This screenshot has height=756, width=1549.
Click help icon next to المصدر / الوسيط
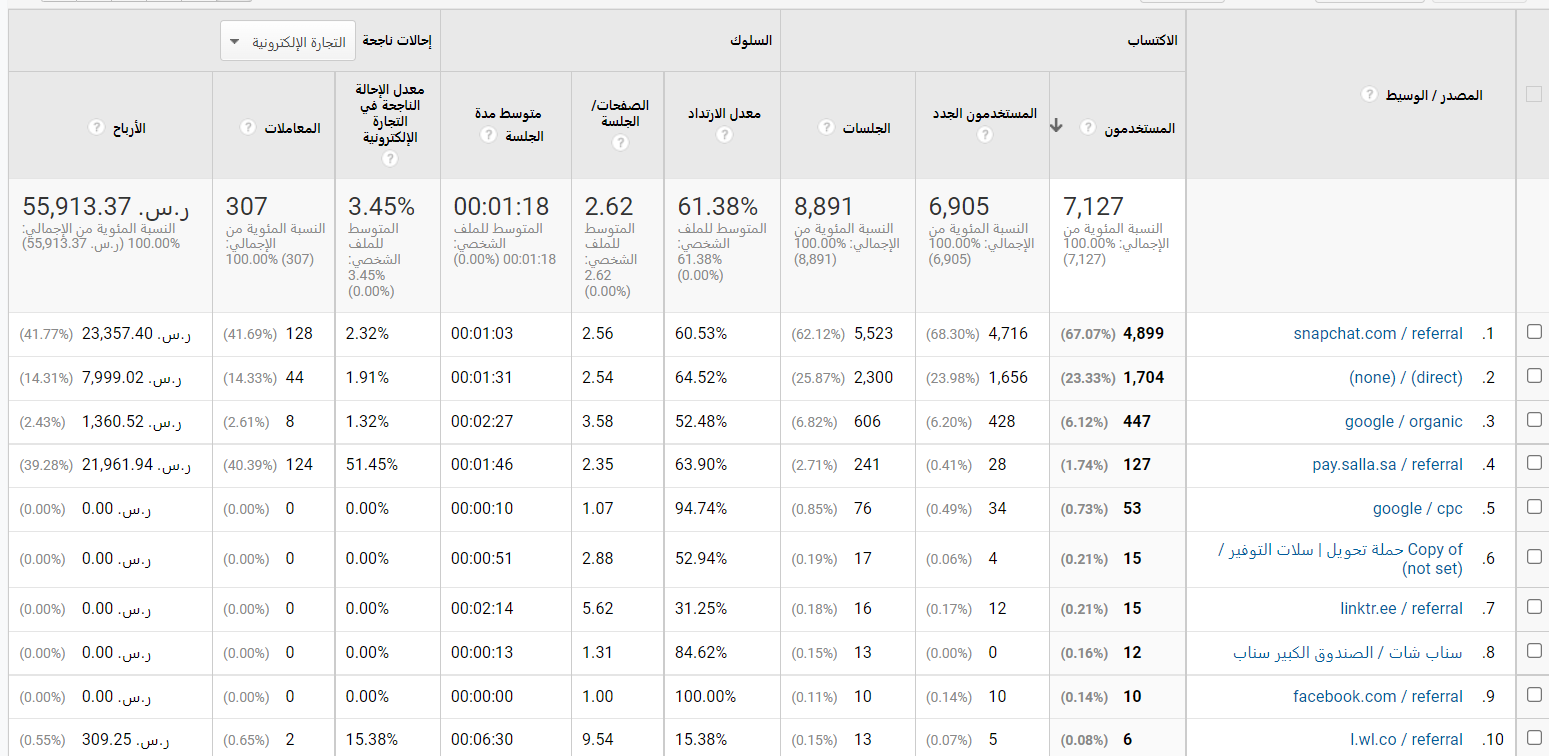click(x=1369, y=95)
